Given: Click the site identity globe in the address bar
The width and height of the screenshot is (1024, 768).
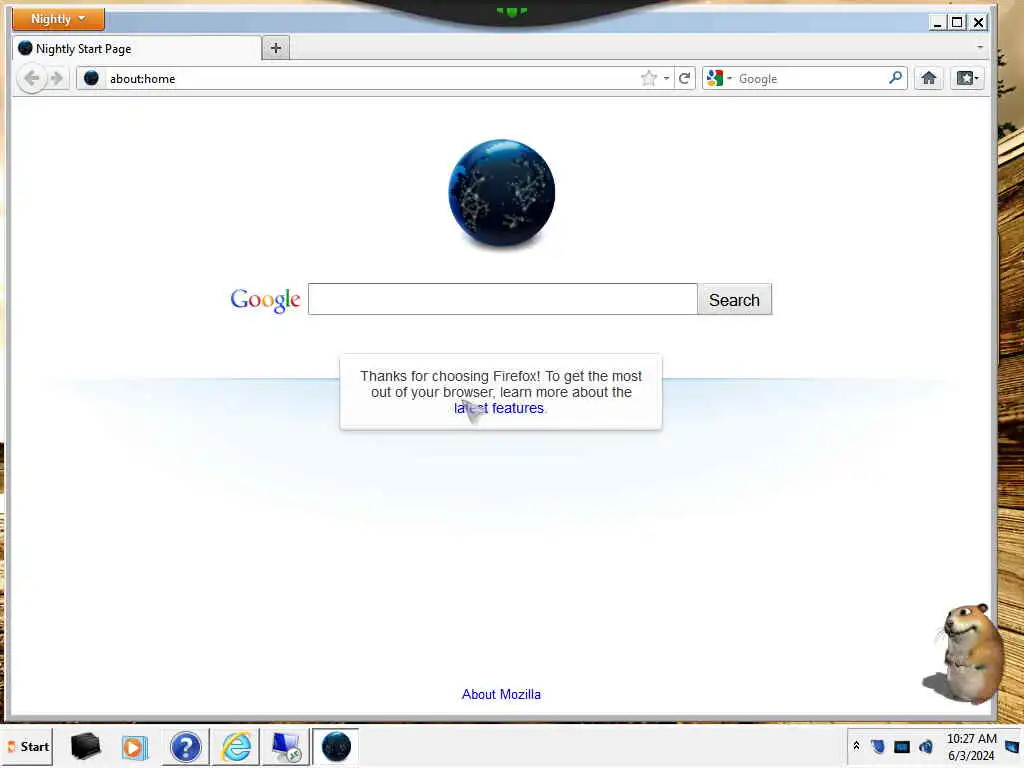Looking at the screenshot, I should [91, 78].
